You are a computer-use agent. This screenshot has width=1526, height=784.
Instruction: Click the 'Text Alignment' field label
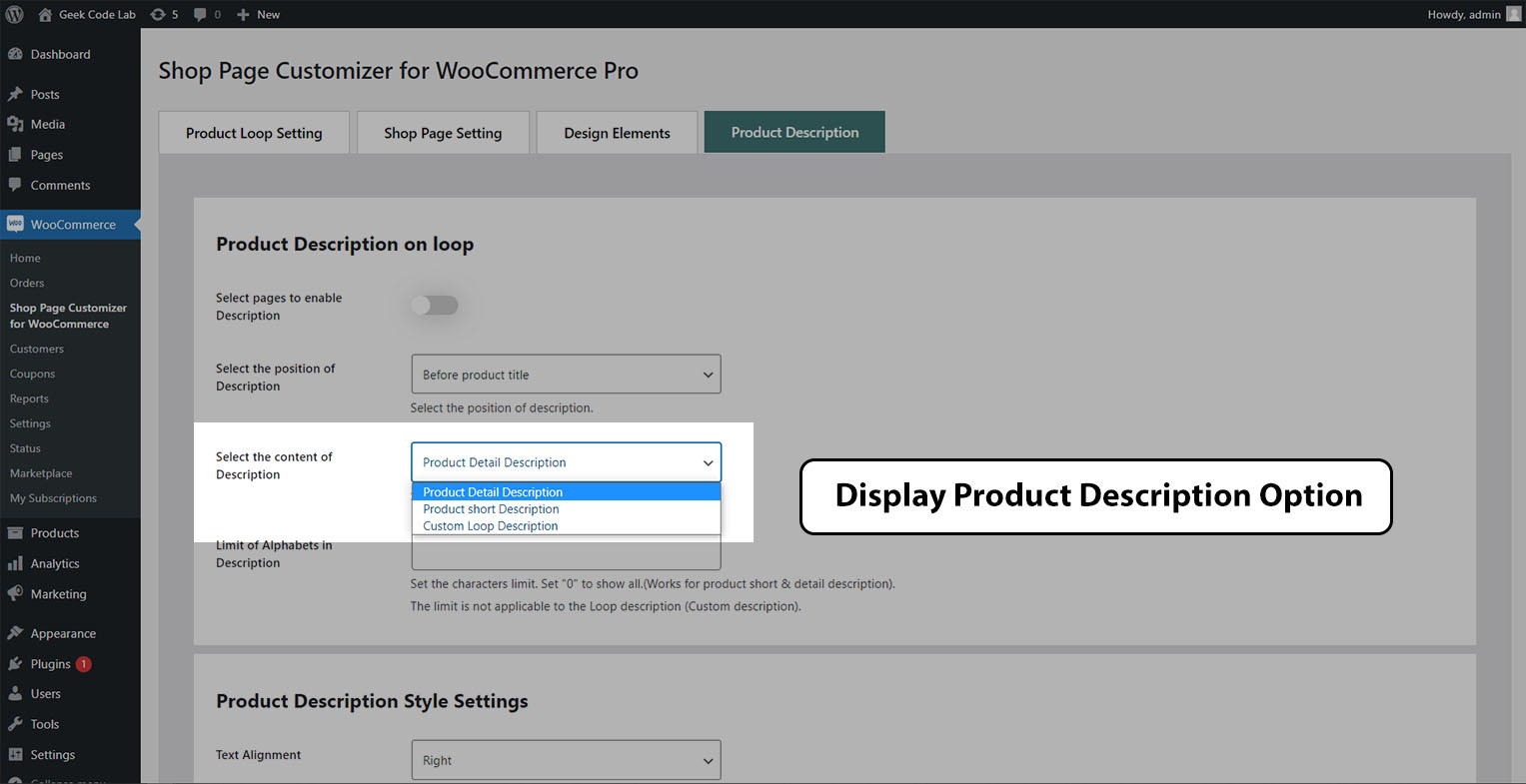point(258,755)
